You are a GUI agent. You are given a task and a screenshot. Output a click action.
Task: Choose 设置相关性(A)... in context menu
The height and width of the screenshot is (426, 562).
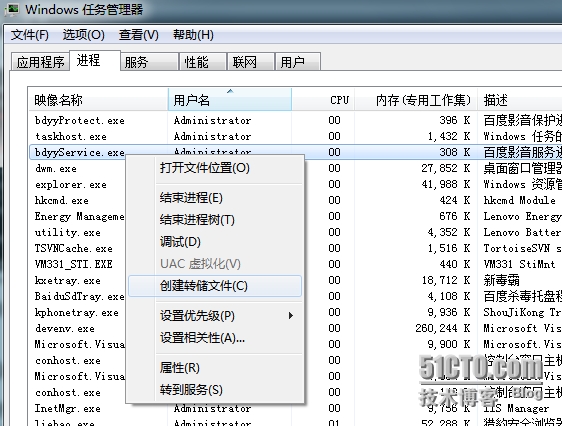215,338
